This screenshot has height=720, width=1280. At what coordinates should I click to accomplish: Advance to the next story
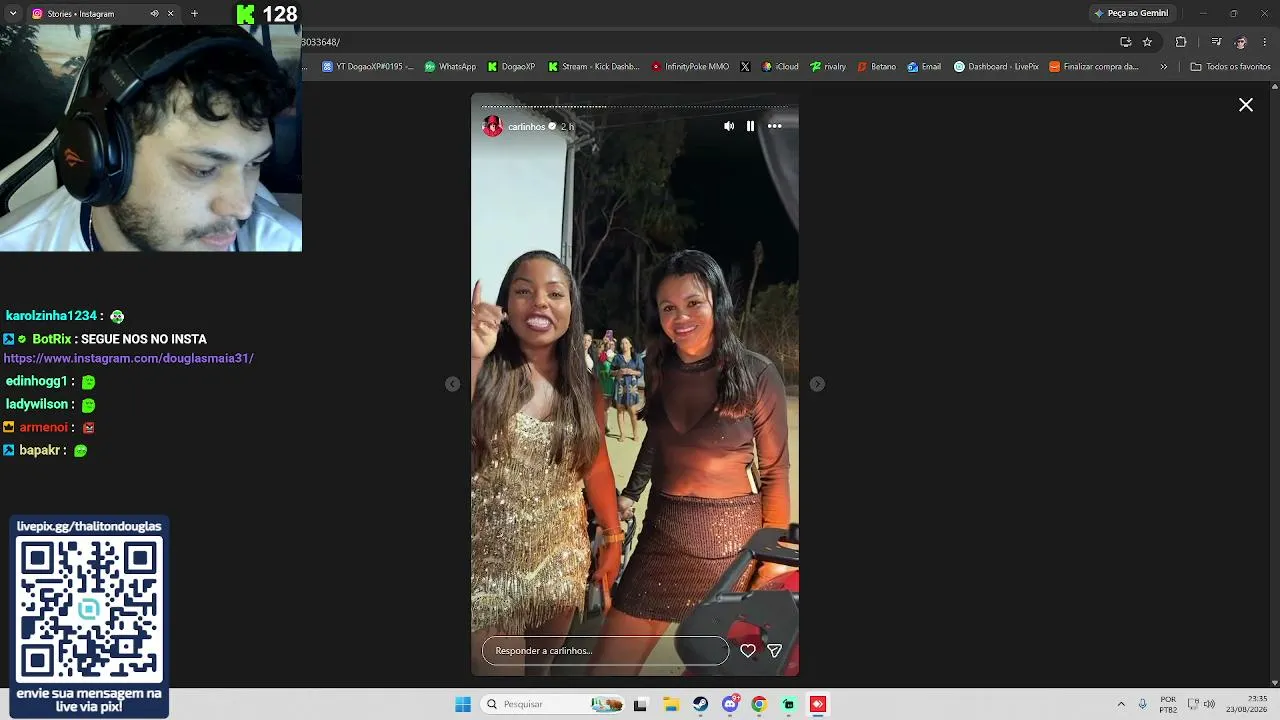click(x=817, y=384)
